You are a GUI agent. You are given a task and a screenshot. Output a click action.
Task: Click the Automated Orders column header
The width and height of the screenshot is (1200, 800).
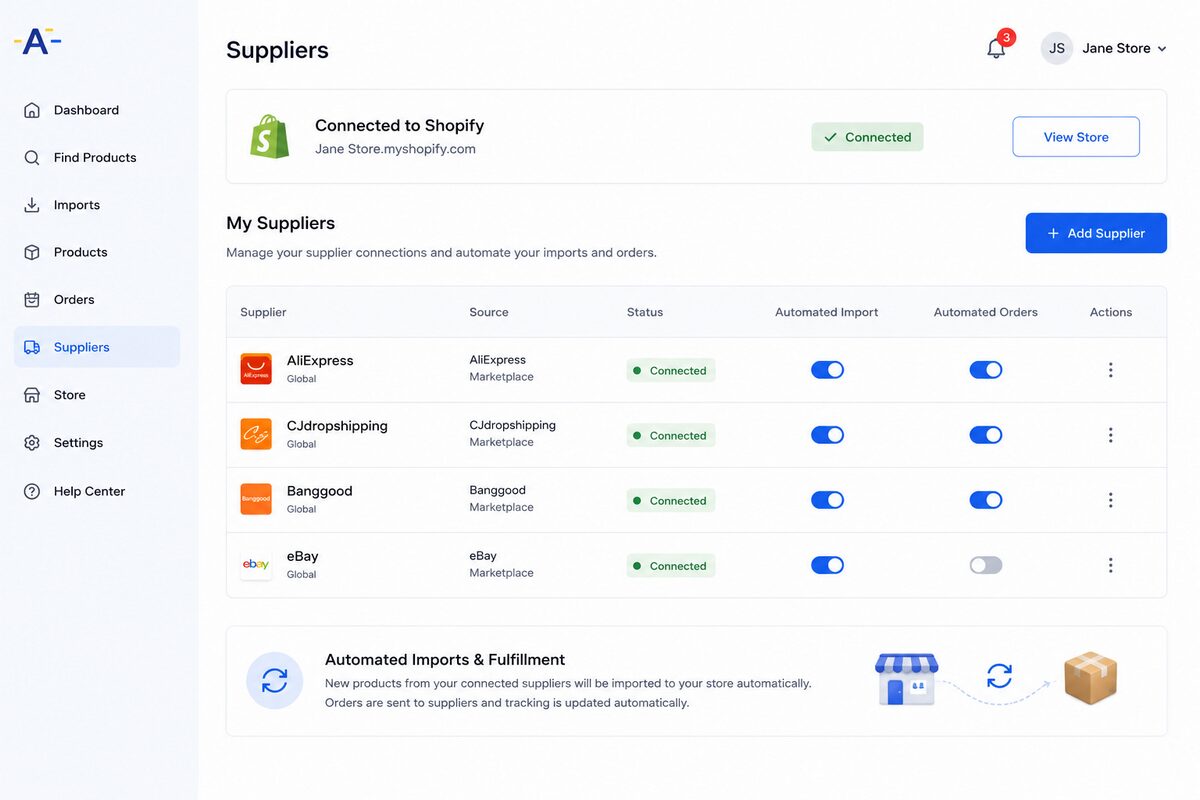(x=986, y=312)
